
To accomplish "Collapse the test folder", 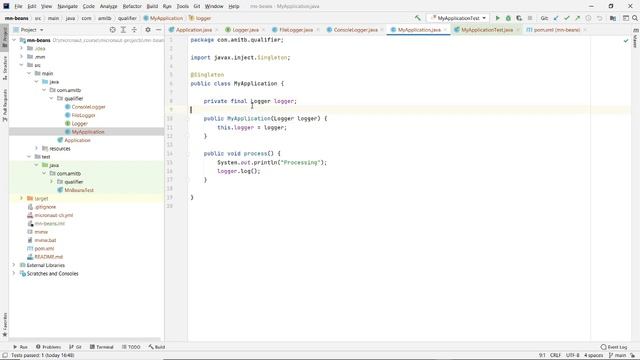I will pyautogui.click(x=29, y=157).
